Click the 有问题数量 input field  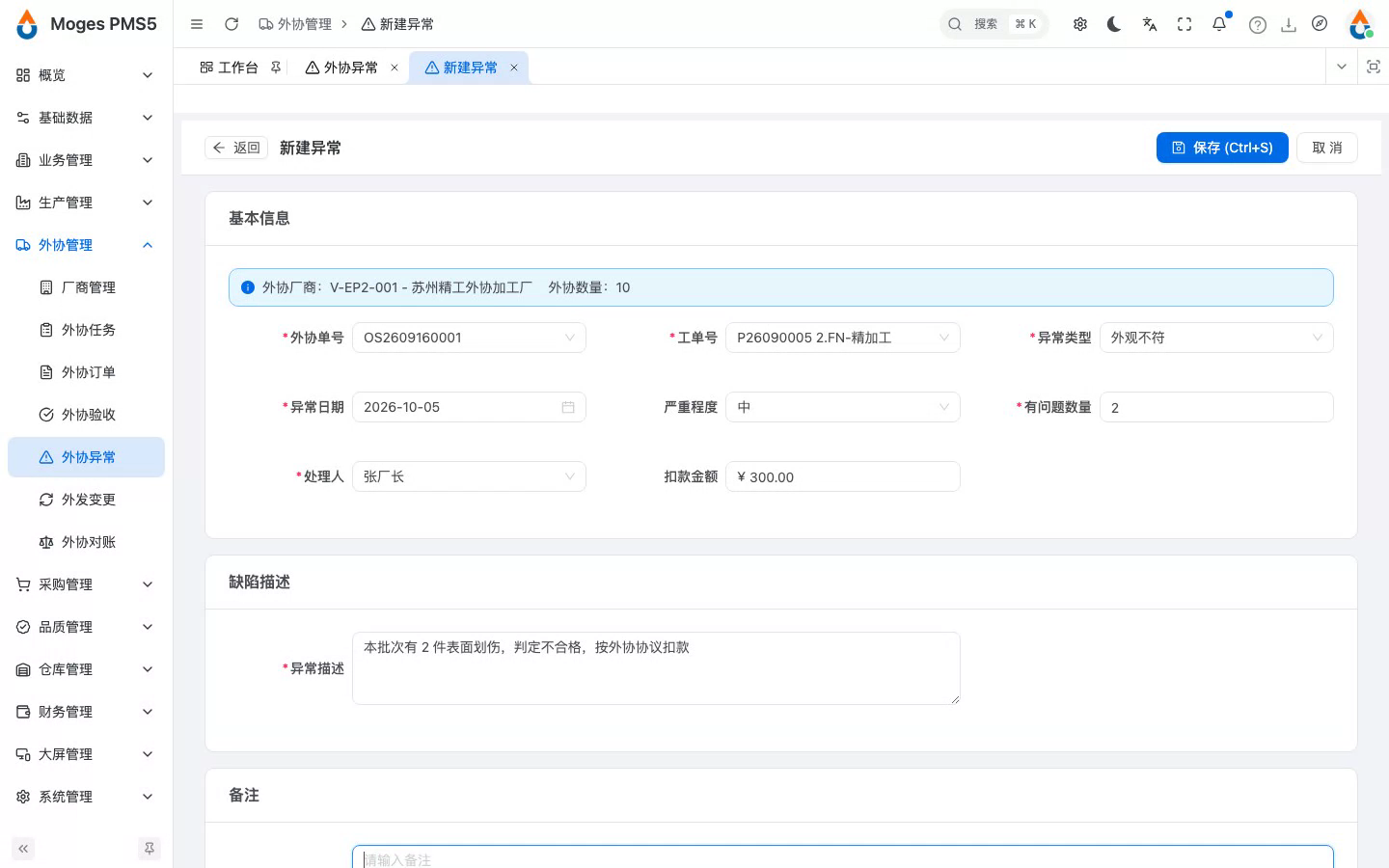coord(1216,407)
